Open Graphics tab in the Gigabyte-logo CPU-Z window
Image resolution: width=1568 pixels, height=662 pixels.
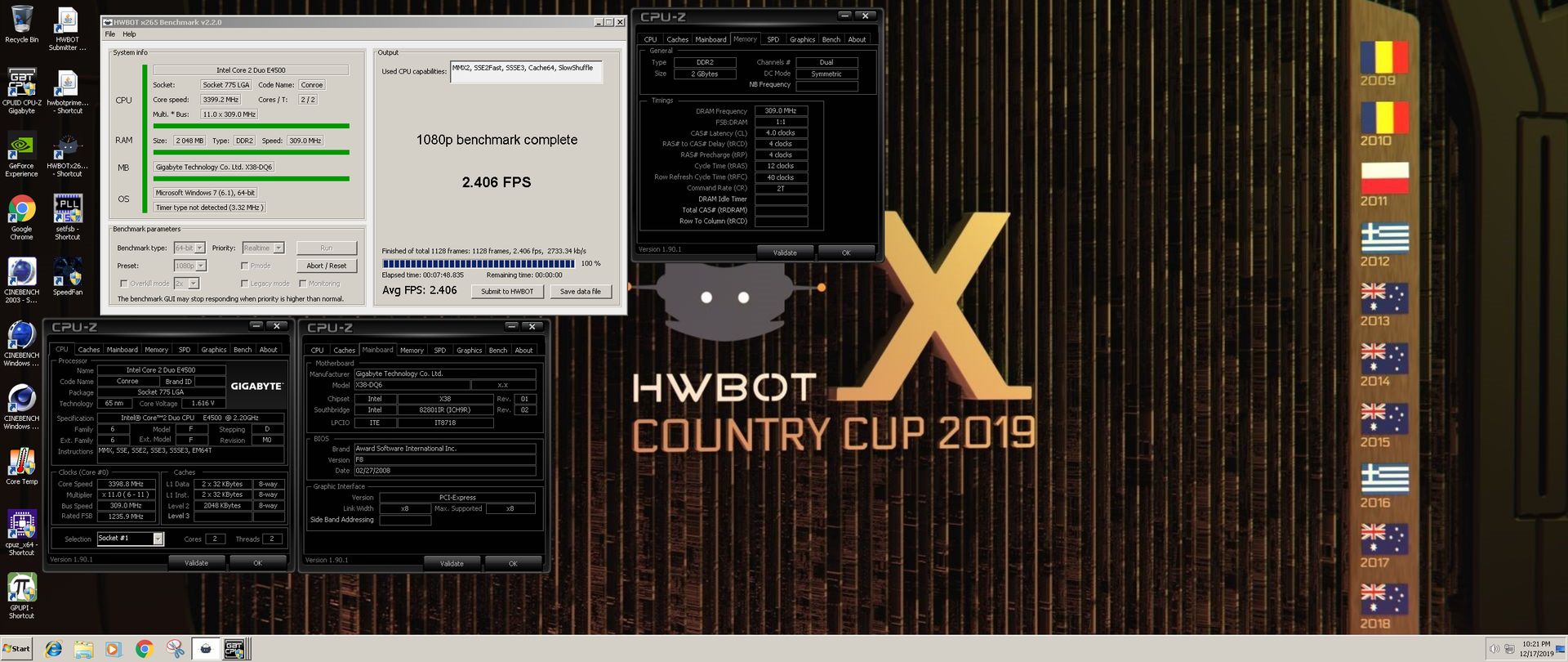[x=214, y=350]
